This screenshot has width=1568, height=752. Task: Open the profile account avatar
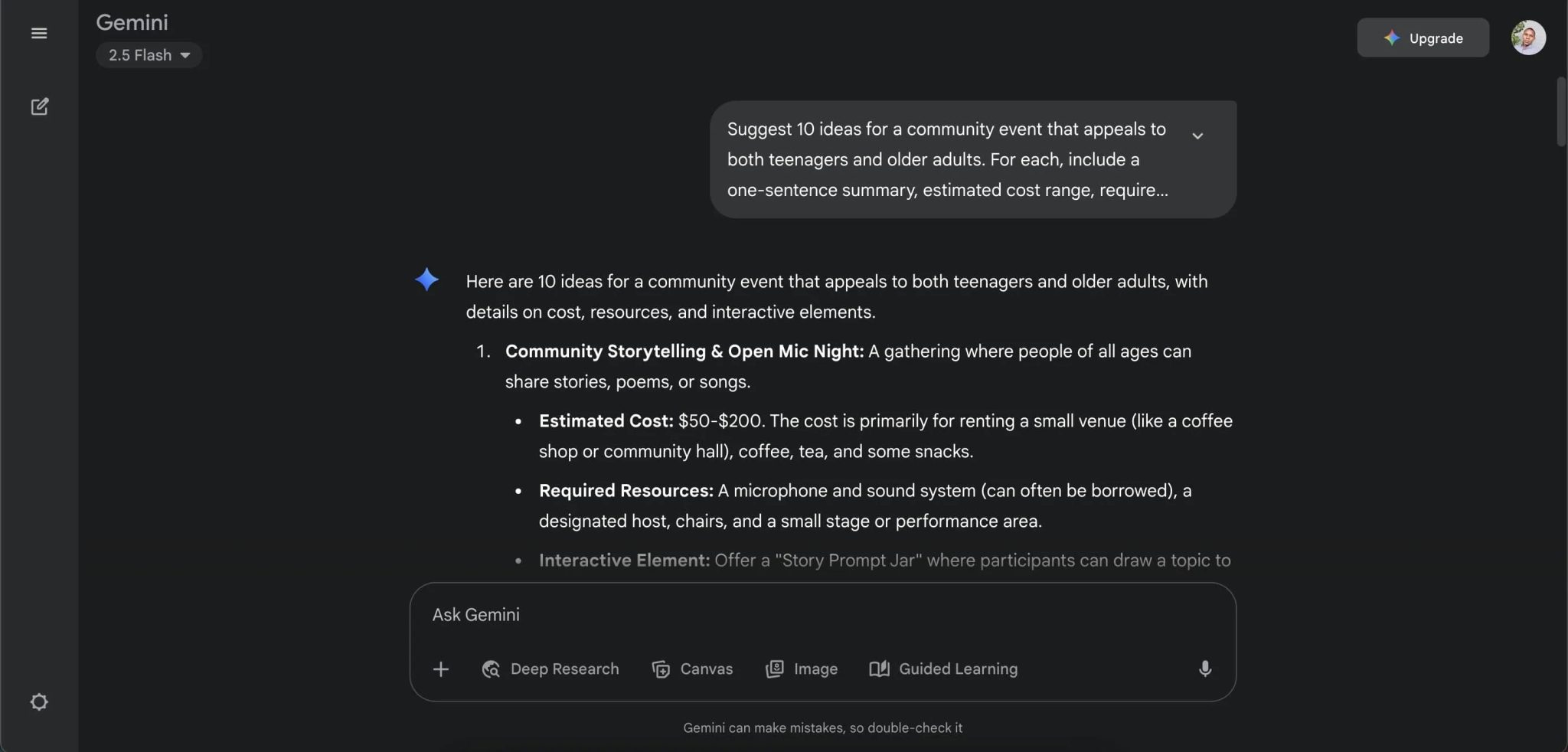[1527, 38]
